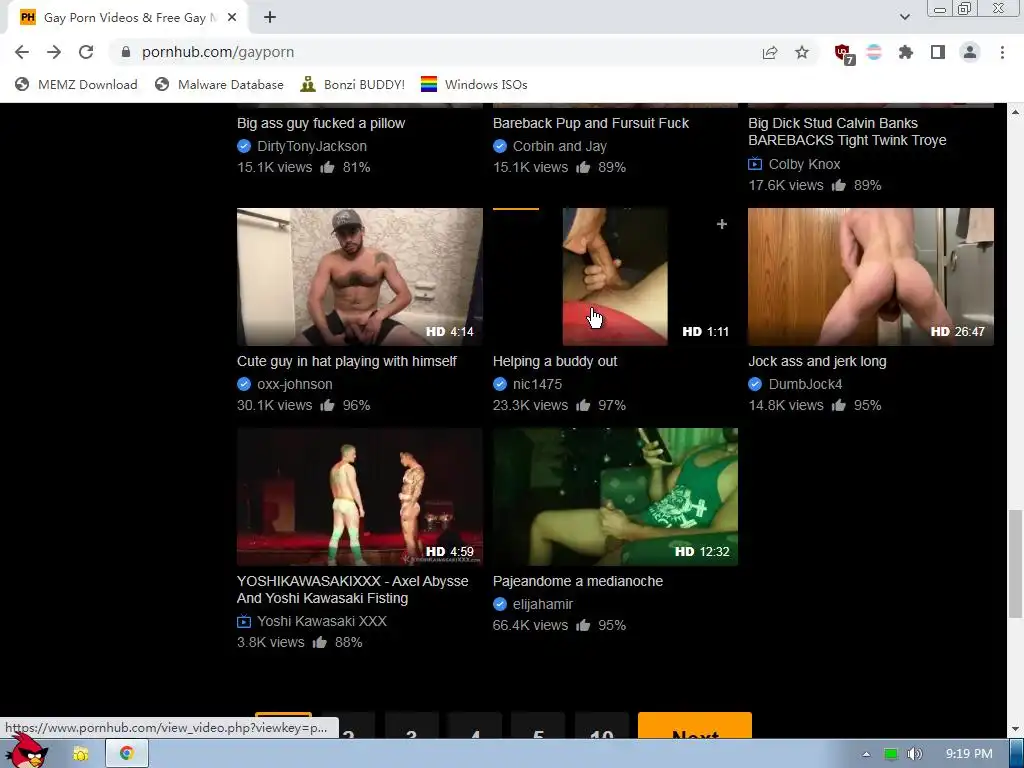1024x768 pixels.
Task: Open the 'Helping a buddy out' title
Action: (x=555, y=361)
